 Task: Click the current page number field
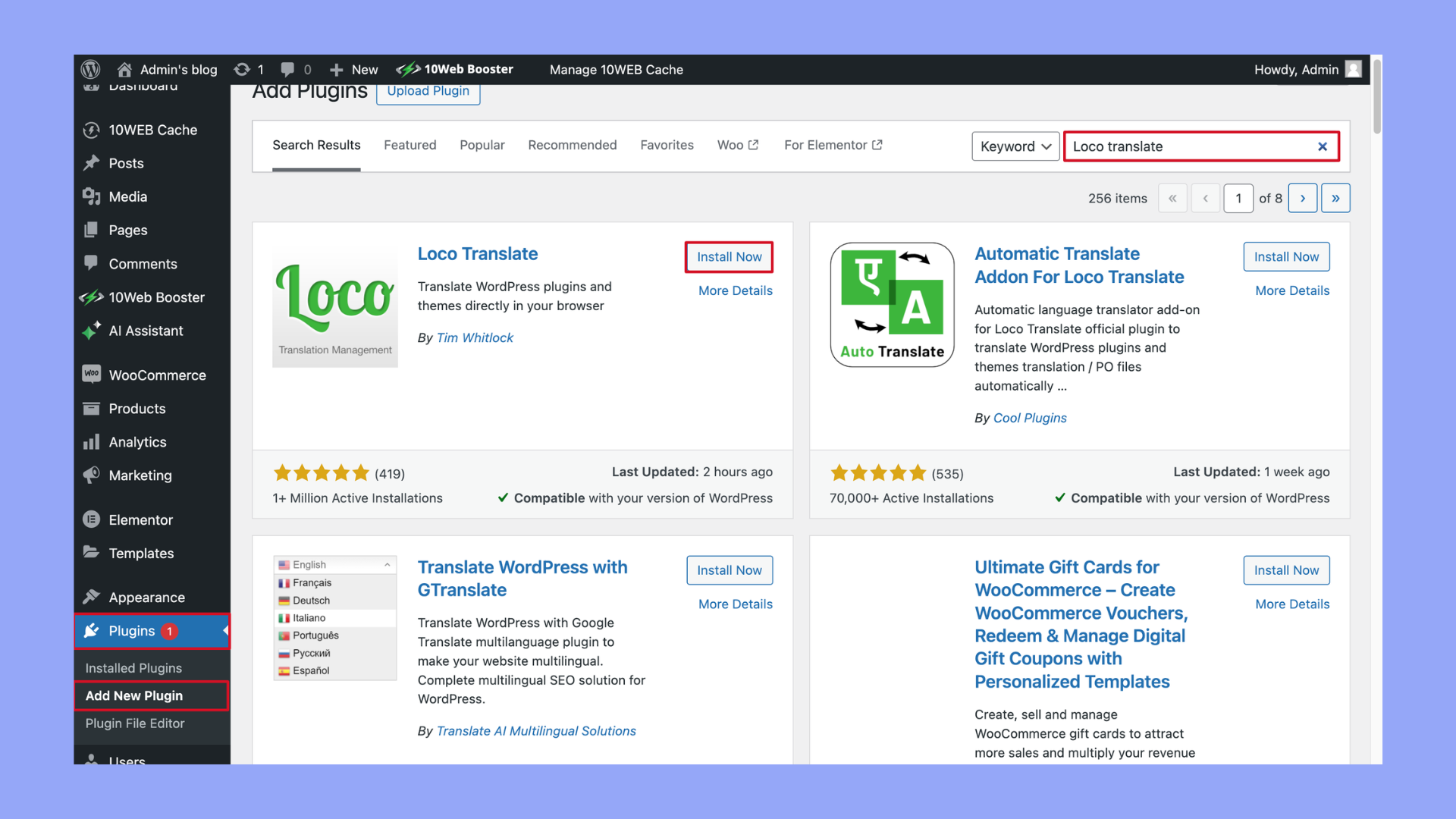(1238, 198)
